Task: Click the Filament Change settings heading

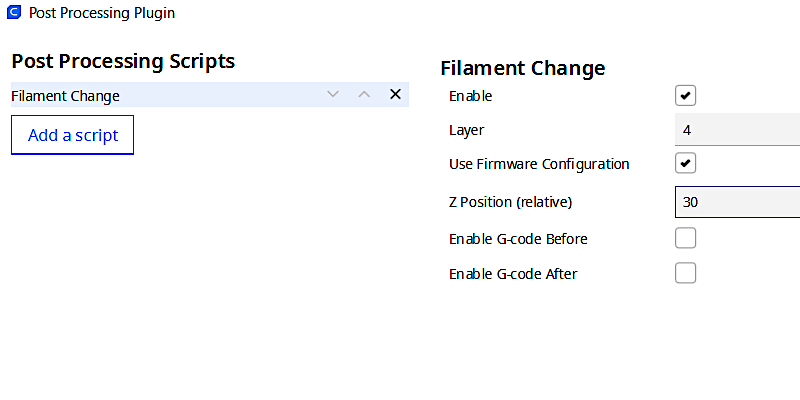Action: click(x=523, y=68)
